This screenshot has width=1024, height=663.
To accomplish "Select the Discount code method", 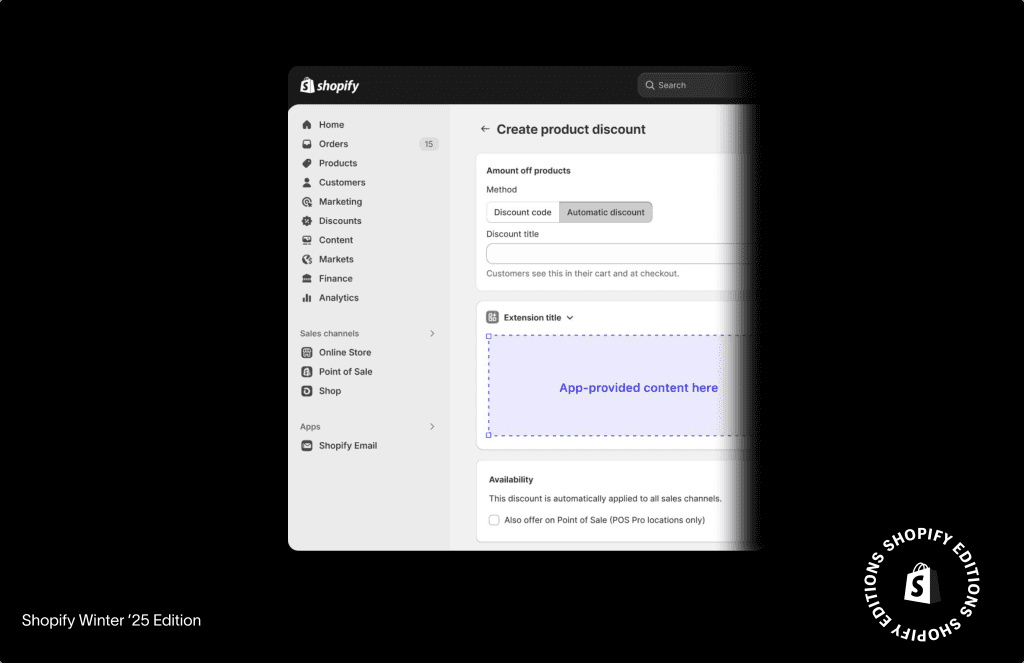I will pos(522,212).
